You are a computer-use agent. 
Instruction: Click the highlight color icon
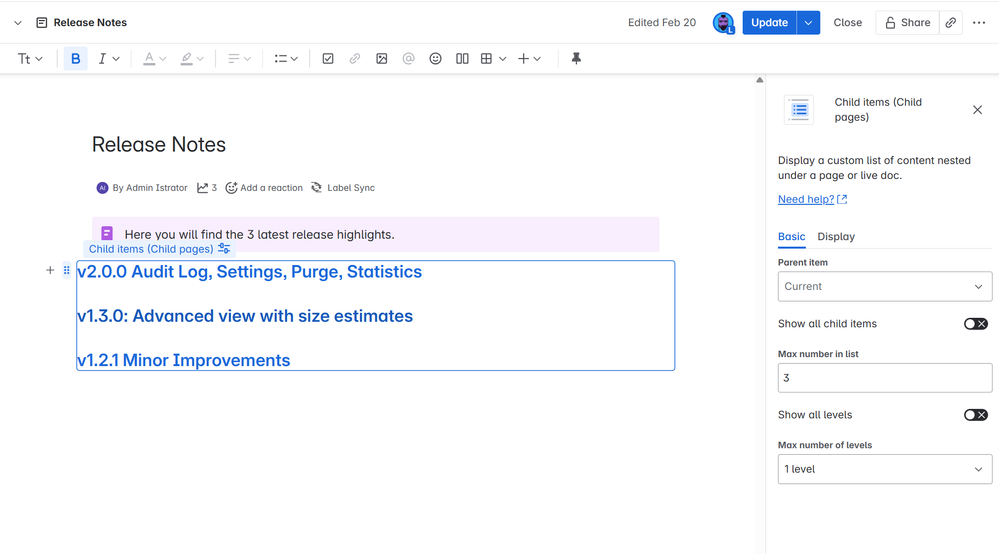(186, 59)
